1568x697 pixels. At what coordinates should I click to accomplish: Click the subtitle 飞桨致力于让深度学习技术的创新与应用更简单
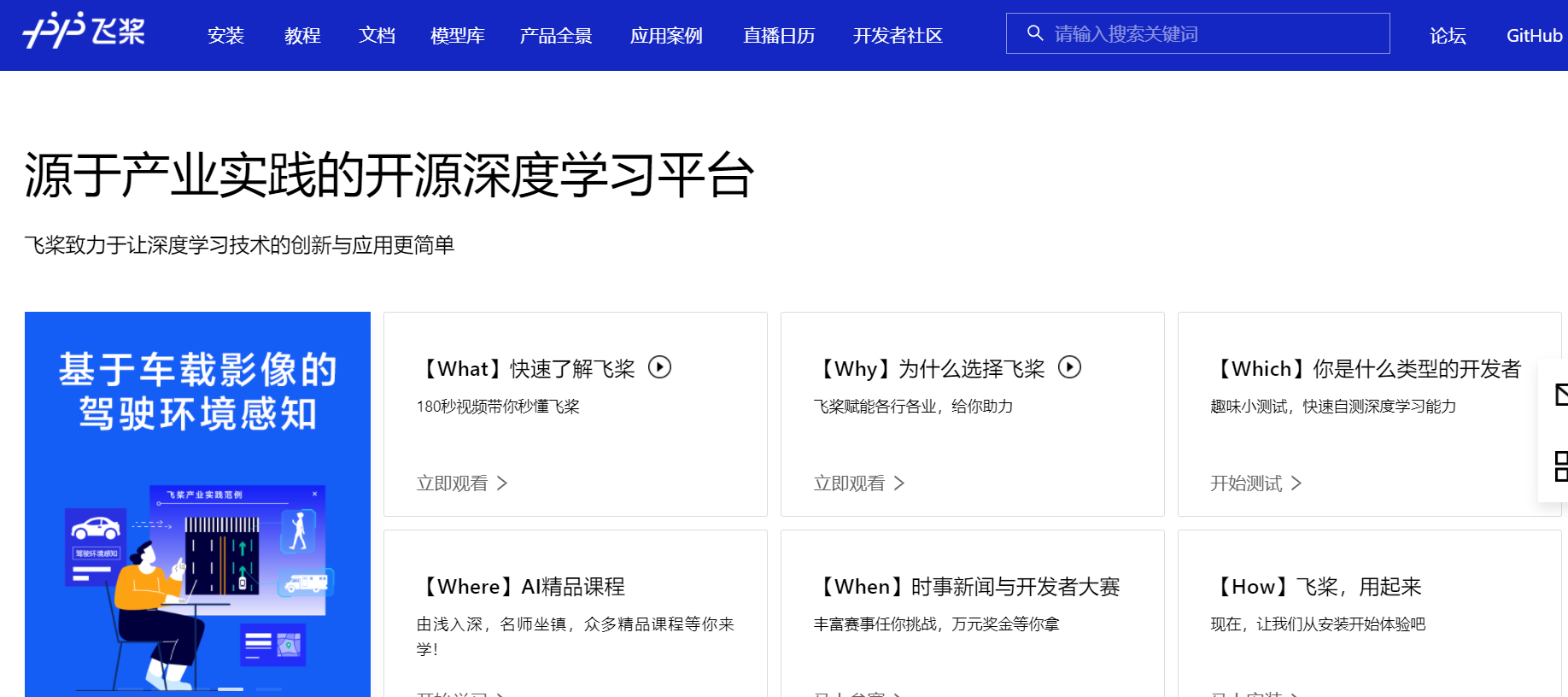click(239, 245)
